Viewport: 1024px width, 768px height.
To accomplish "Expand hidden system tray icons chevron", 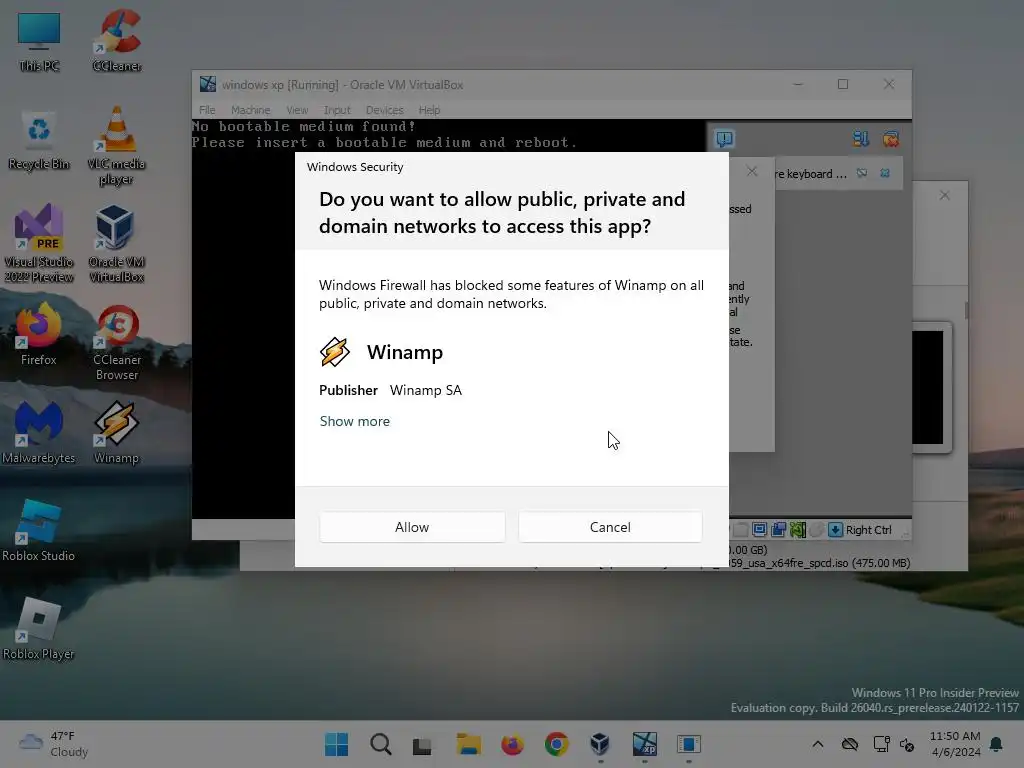I will (x=818, y=744).
